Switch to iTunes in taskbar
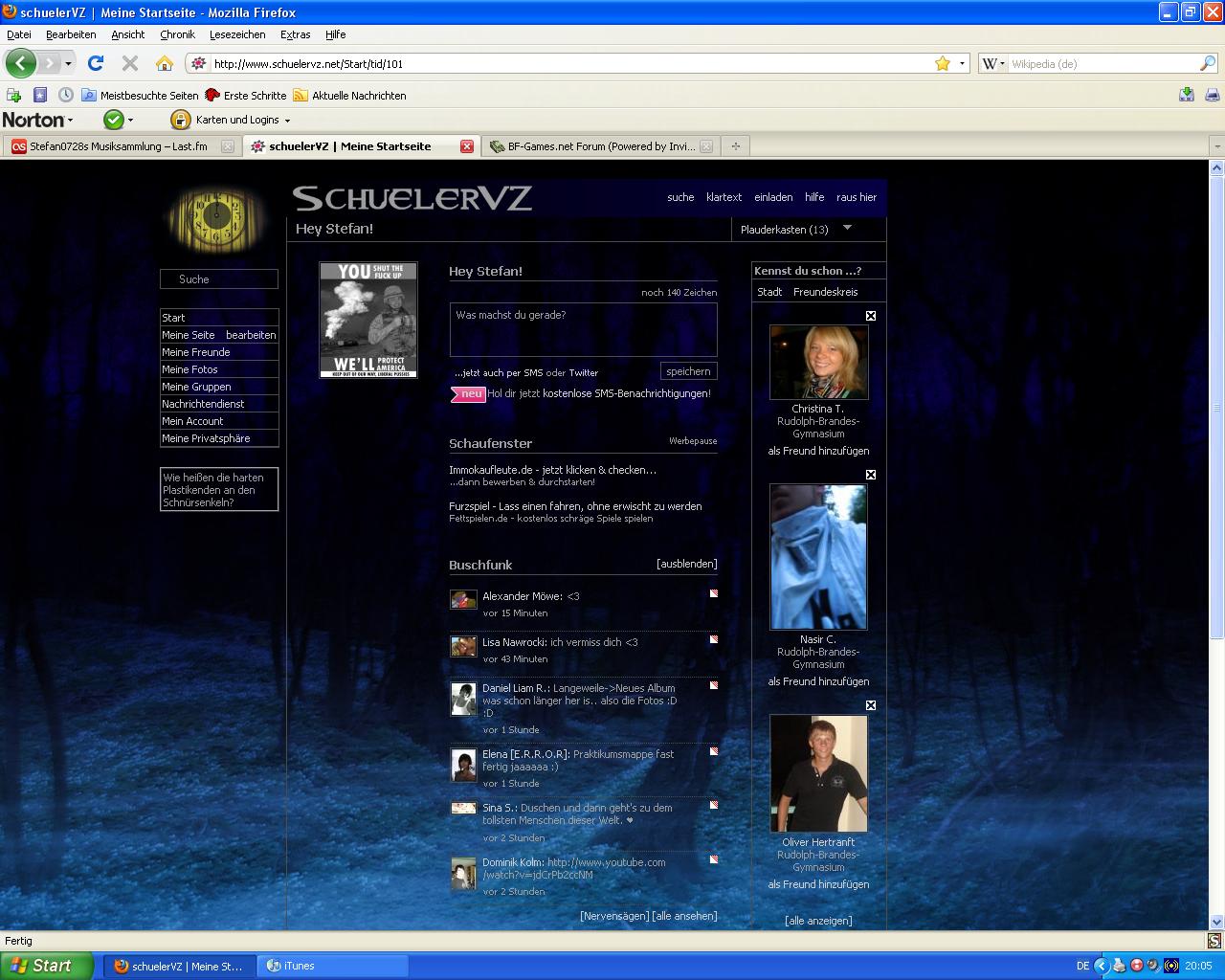The height and width of the screenshot is (980, 1225). (x=332, y=966)
